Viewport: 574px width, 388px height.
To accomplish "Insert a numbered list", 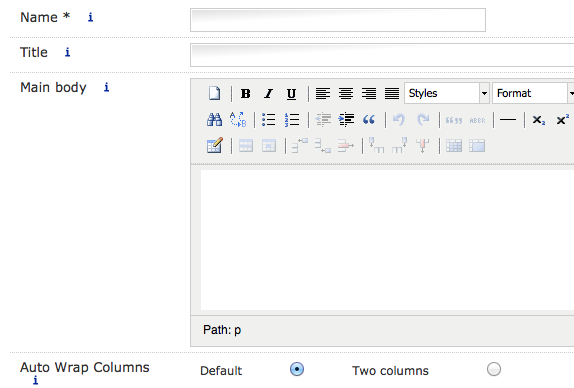I will 292,120.
